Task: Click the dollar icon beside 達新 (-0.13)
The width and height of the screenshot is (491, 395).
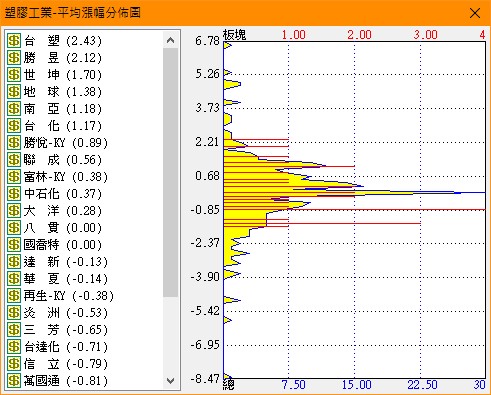Action: click(14, 262)
